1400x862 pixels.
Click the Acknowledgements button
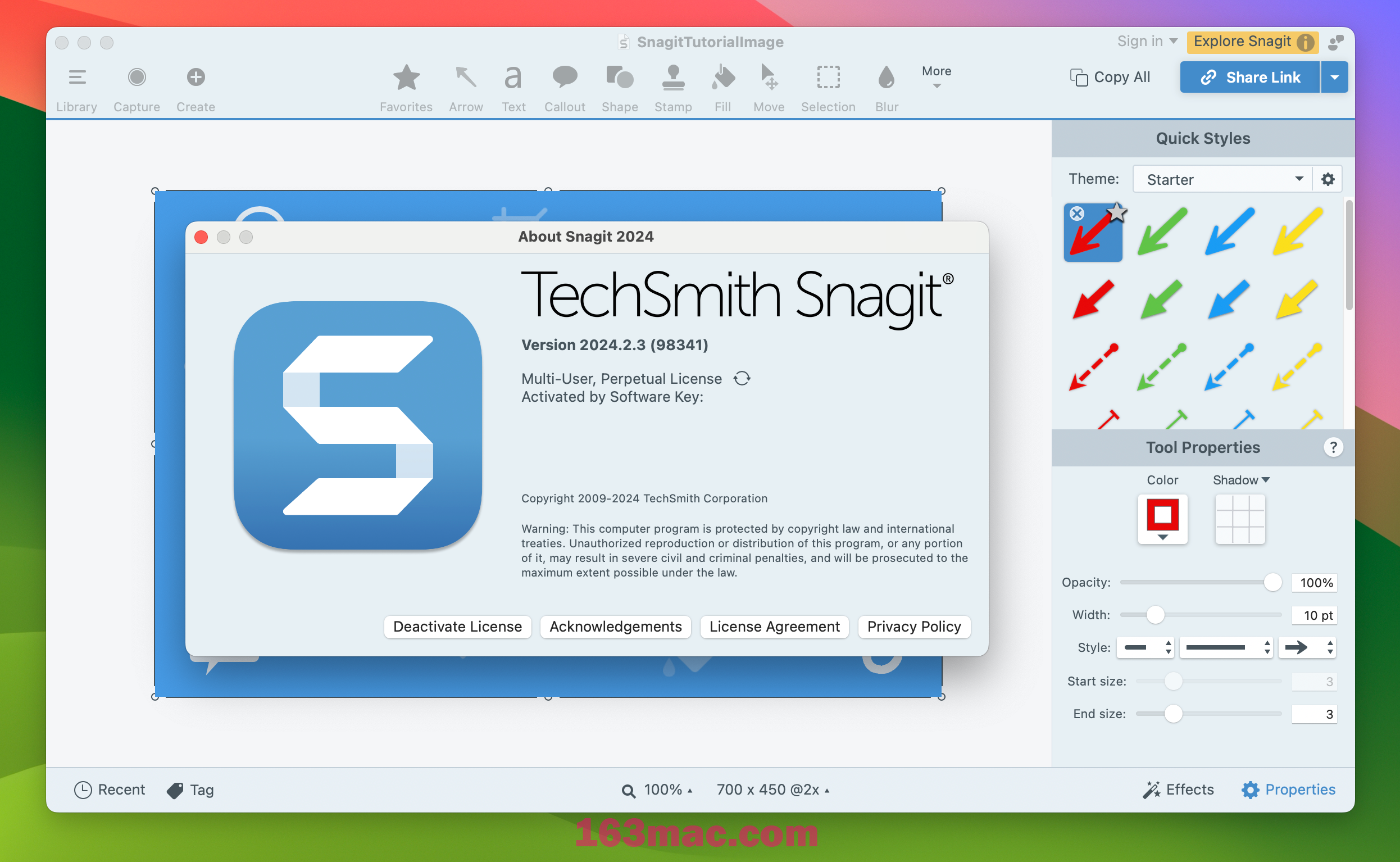point(615,627)
